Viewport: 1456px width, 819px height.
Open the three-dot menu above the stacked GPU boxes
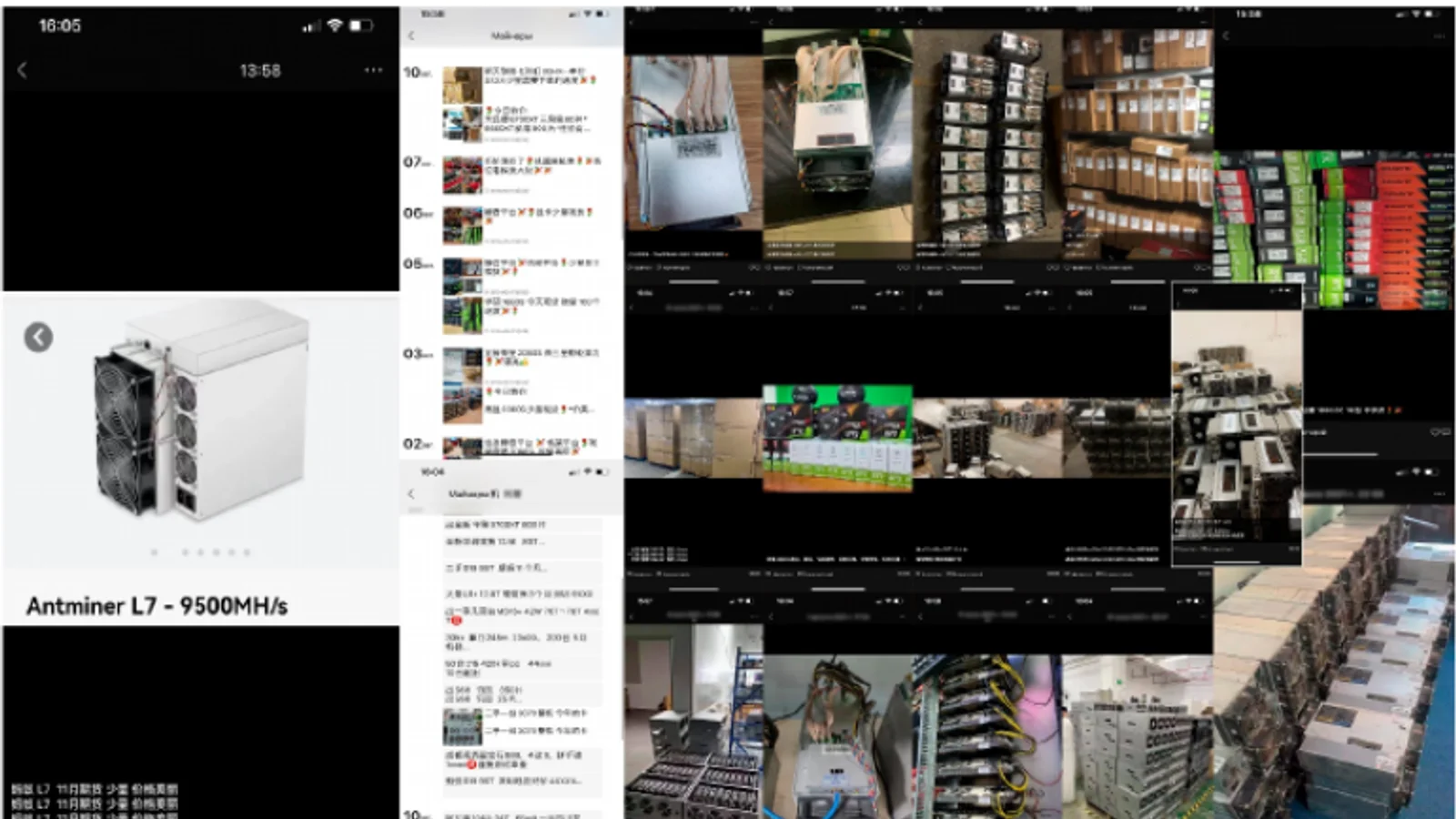(1439, 35)
